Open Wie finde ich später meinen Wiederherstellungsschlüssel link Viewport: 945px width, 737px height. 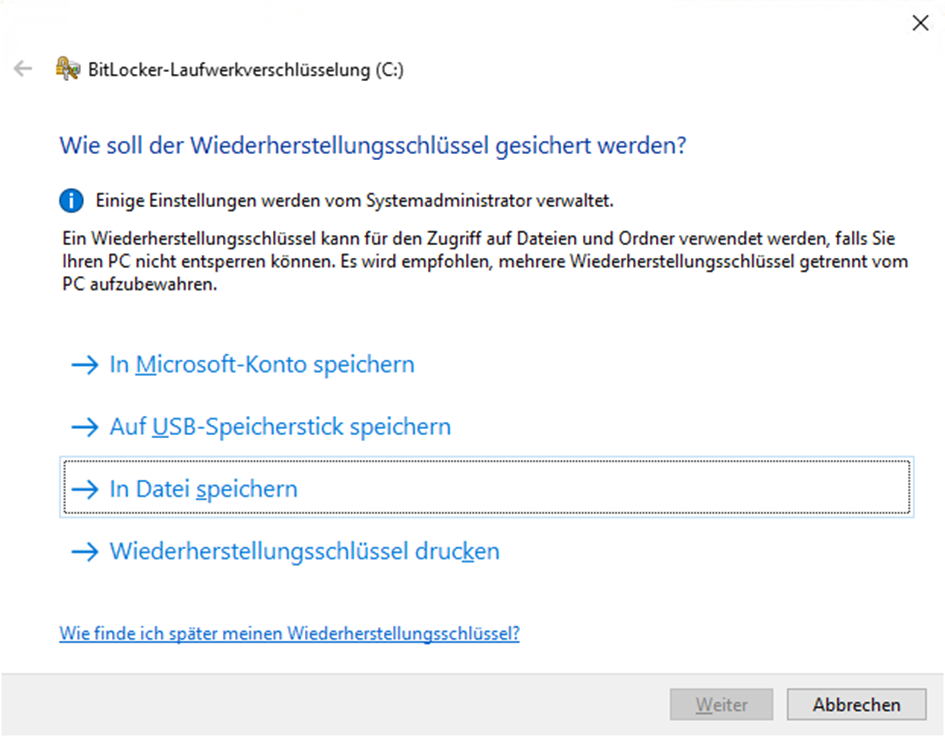[x=289, y=633]
